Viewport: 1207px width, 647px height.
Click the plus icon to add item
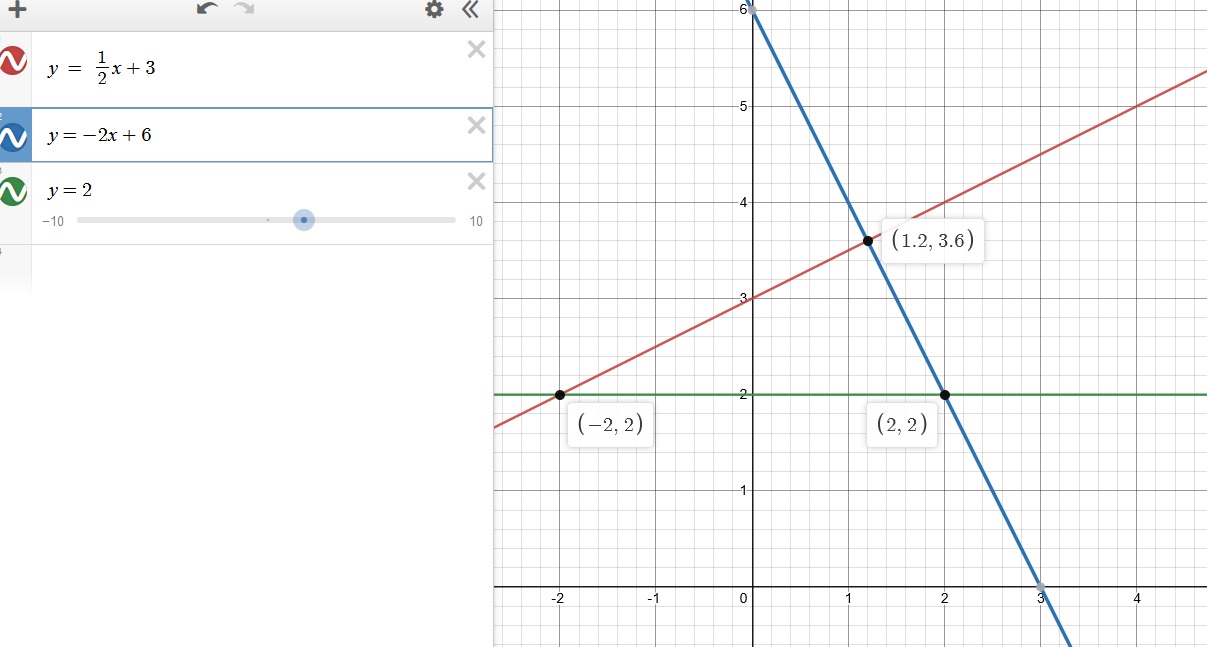point(16,10)
